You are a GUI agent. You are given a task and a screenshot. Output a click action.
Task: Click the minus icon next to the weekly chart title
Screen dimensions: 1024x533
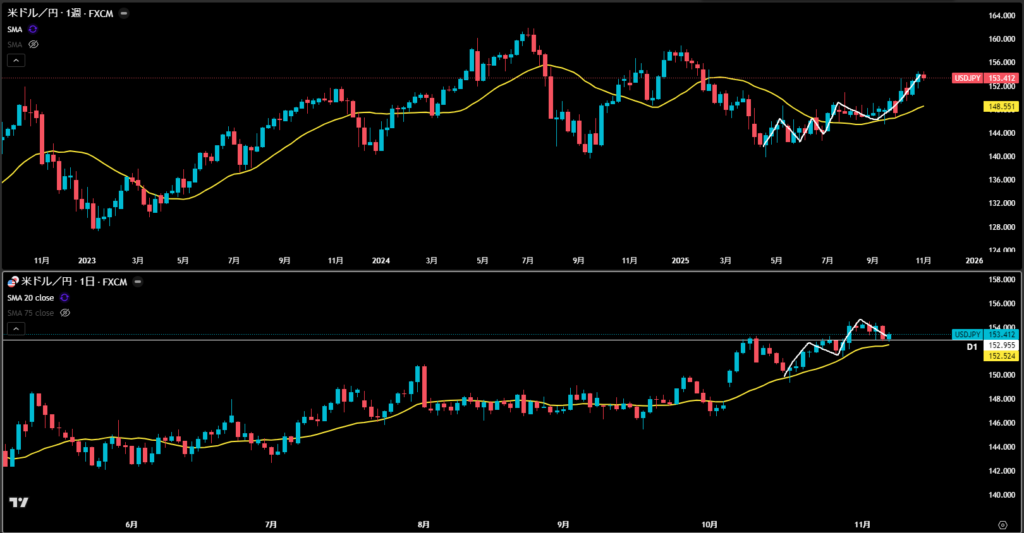(123, 15)
